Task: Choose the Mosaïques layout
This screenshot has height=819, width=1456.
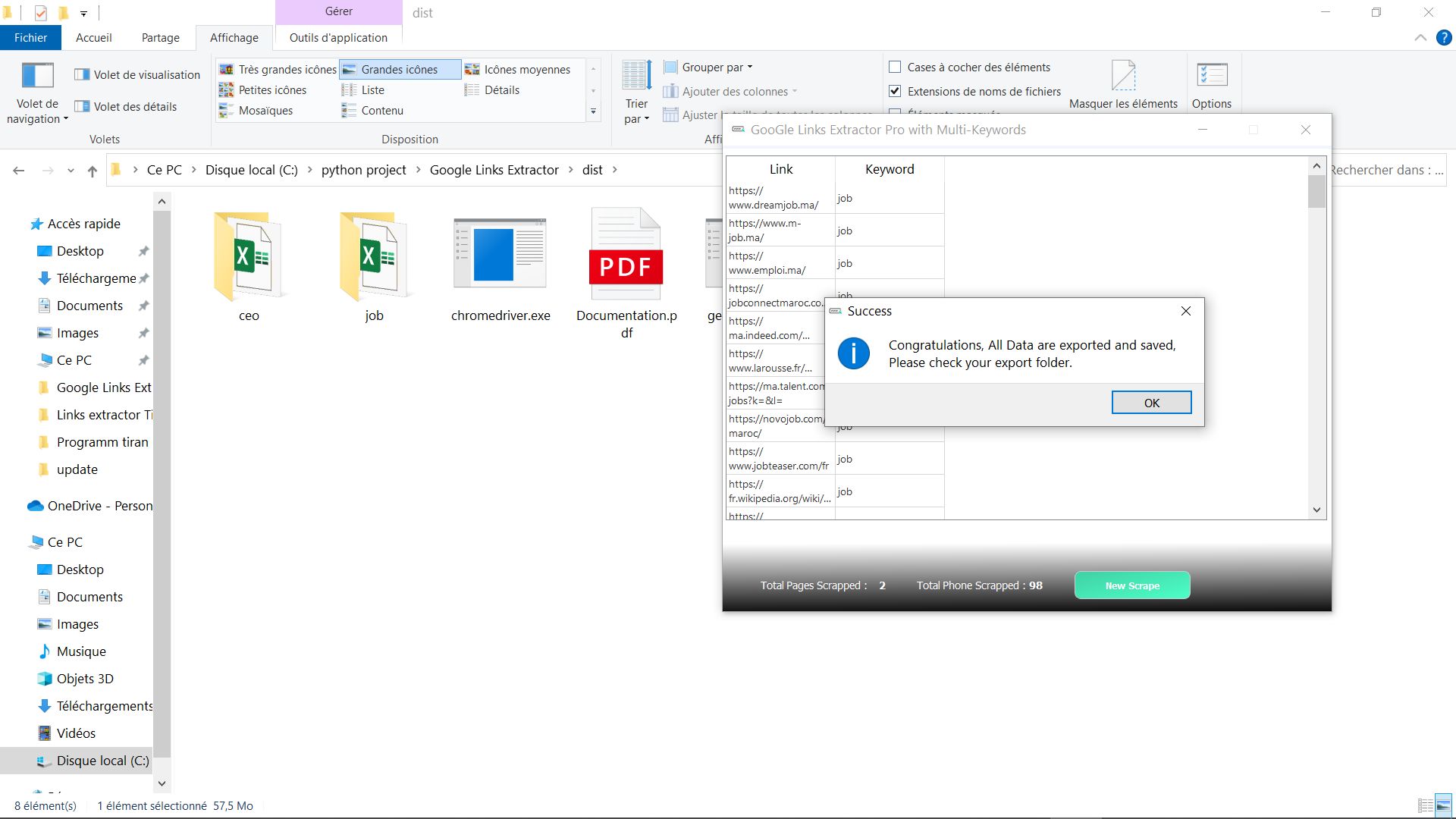Action: point(256,110)
